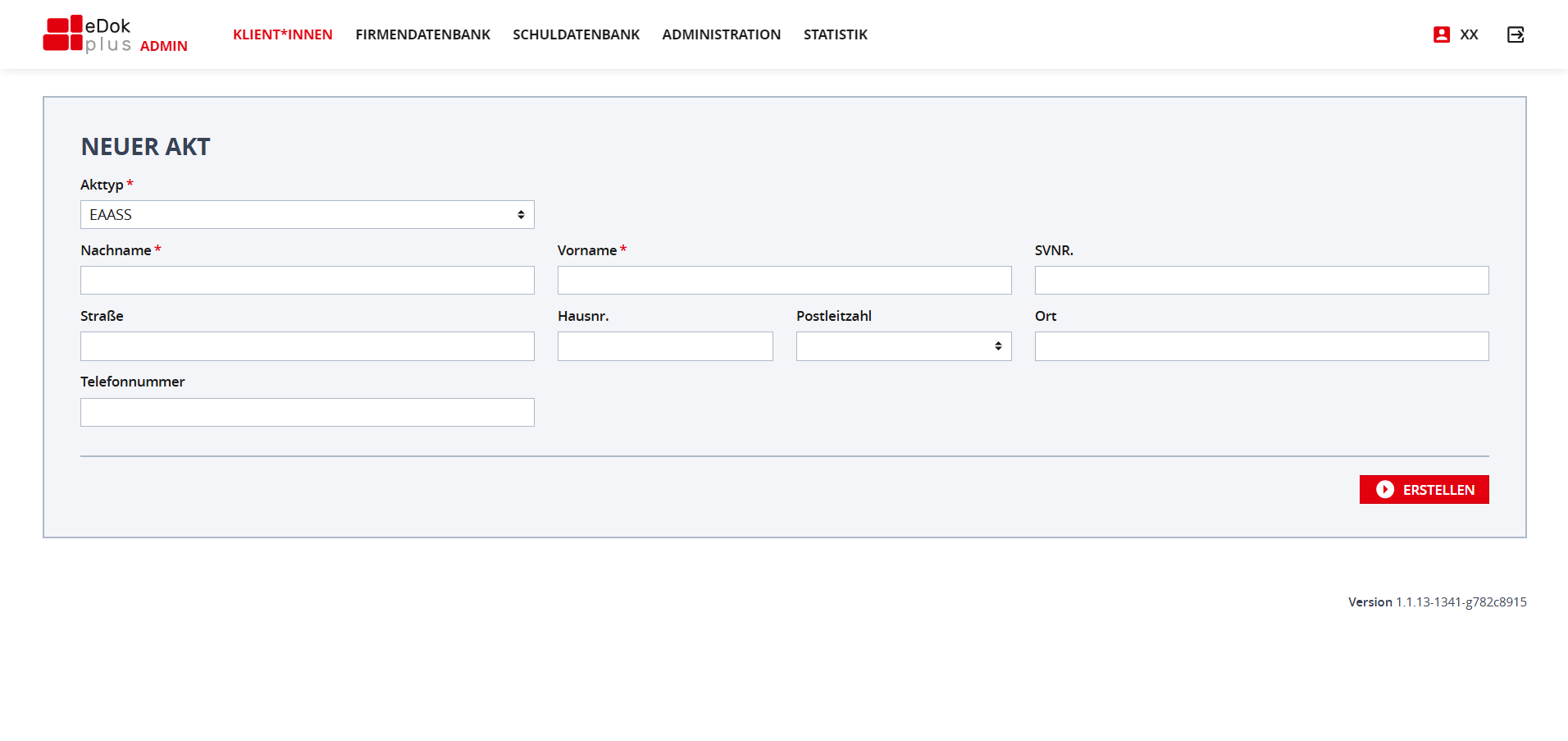Viewport: 1568px width, 741px height.
Task: Expand the Postleitzahl dropdown
Action: (903, 346)
